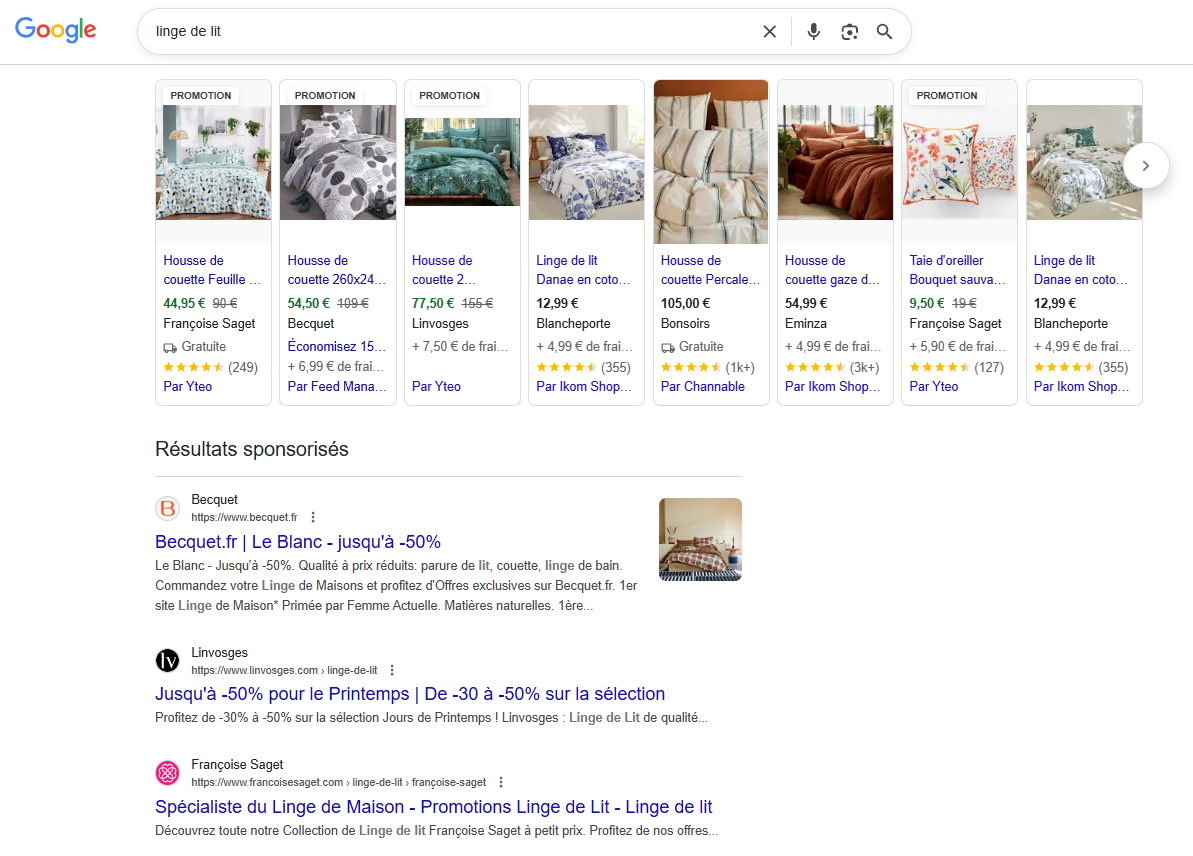The image size is (1193, 856).
Task: Click 'Économisez 15…' offer on Becquet card
Action: click(x=336, y=346)
